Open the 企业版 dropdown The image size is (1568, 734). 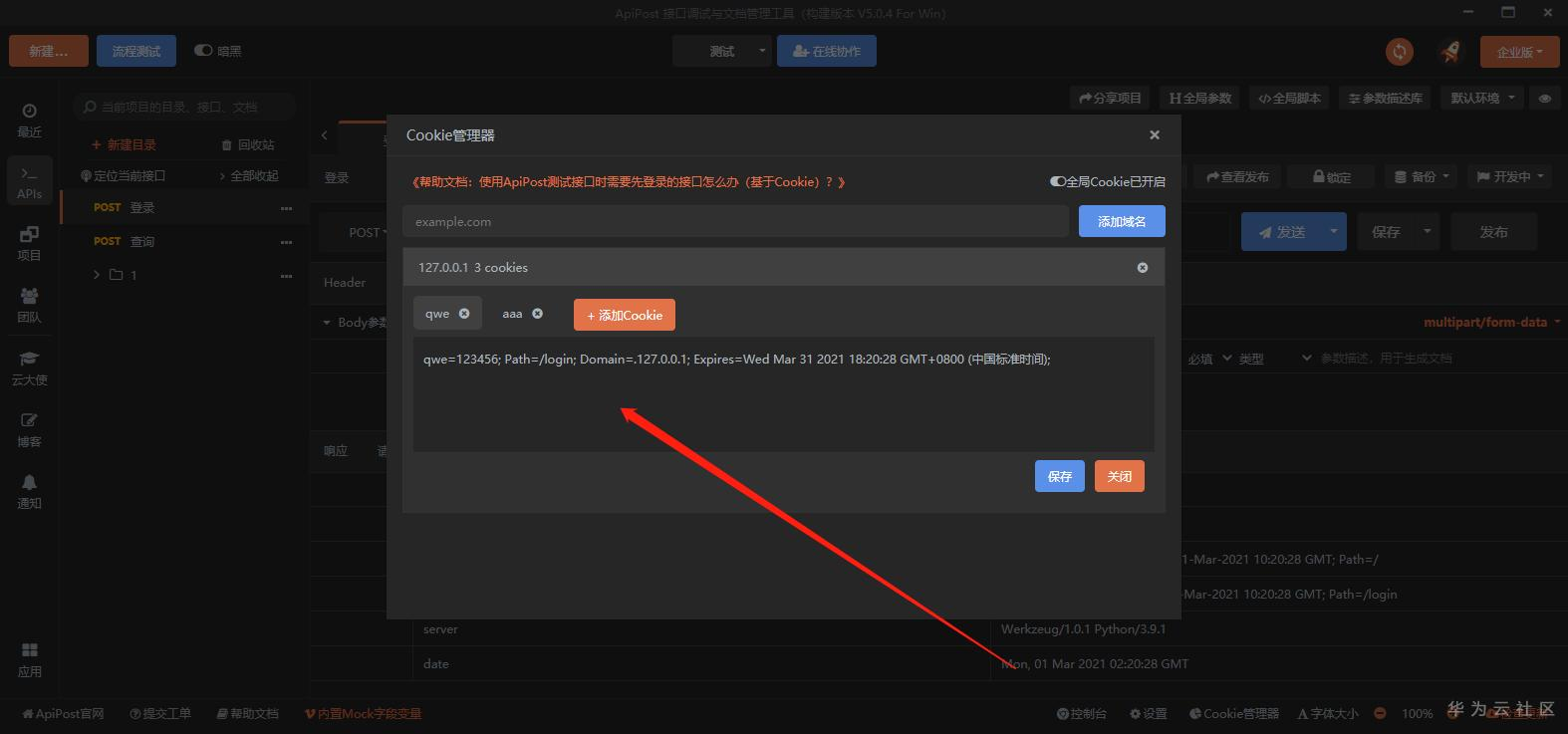click(1519, 51)
